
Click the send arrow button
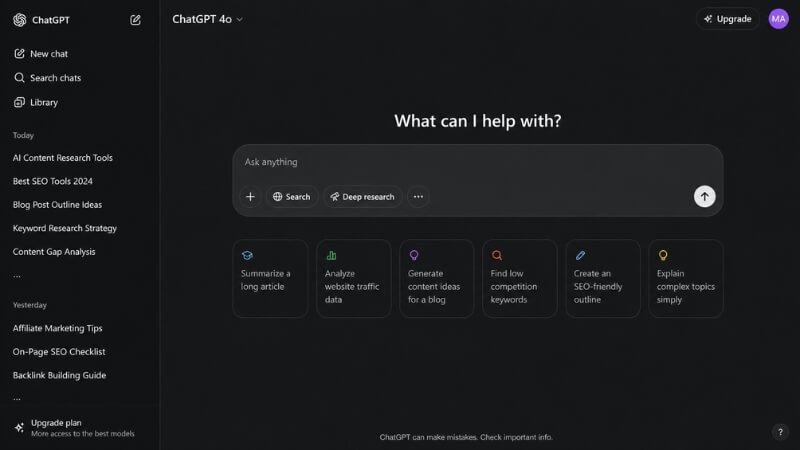pyautogui.click(x=704, y=196)
